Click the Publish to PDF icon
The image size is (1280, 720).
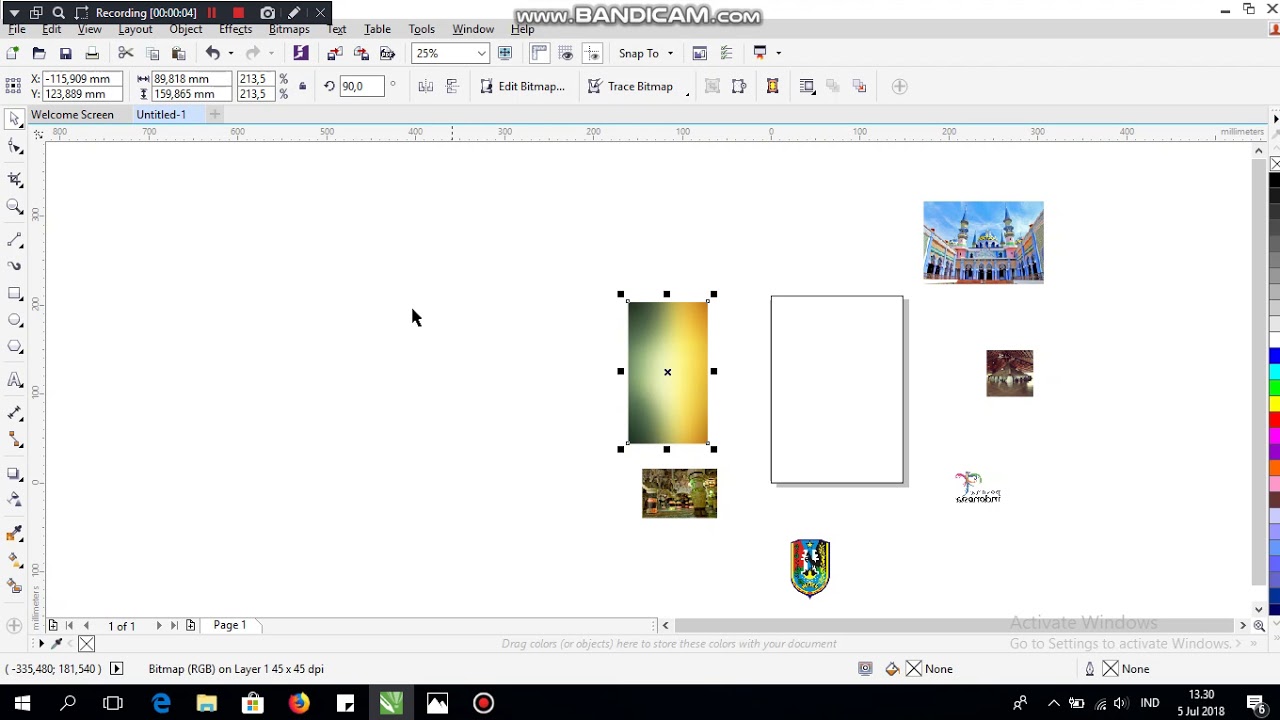[388, 53]
